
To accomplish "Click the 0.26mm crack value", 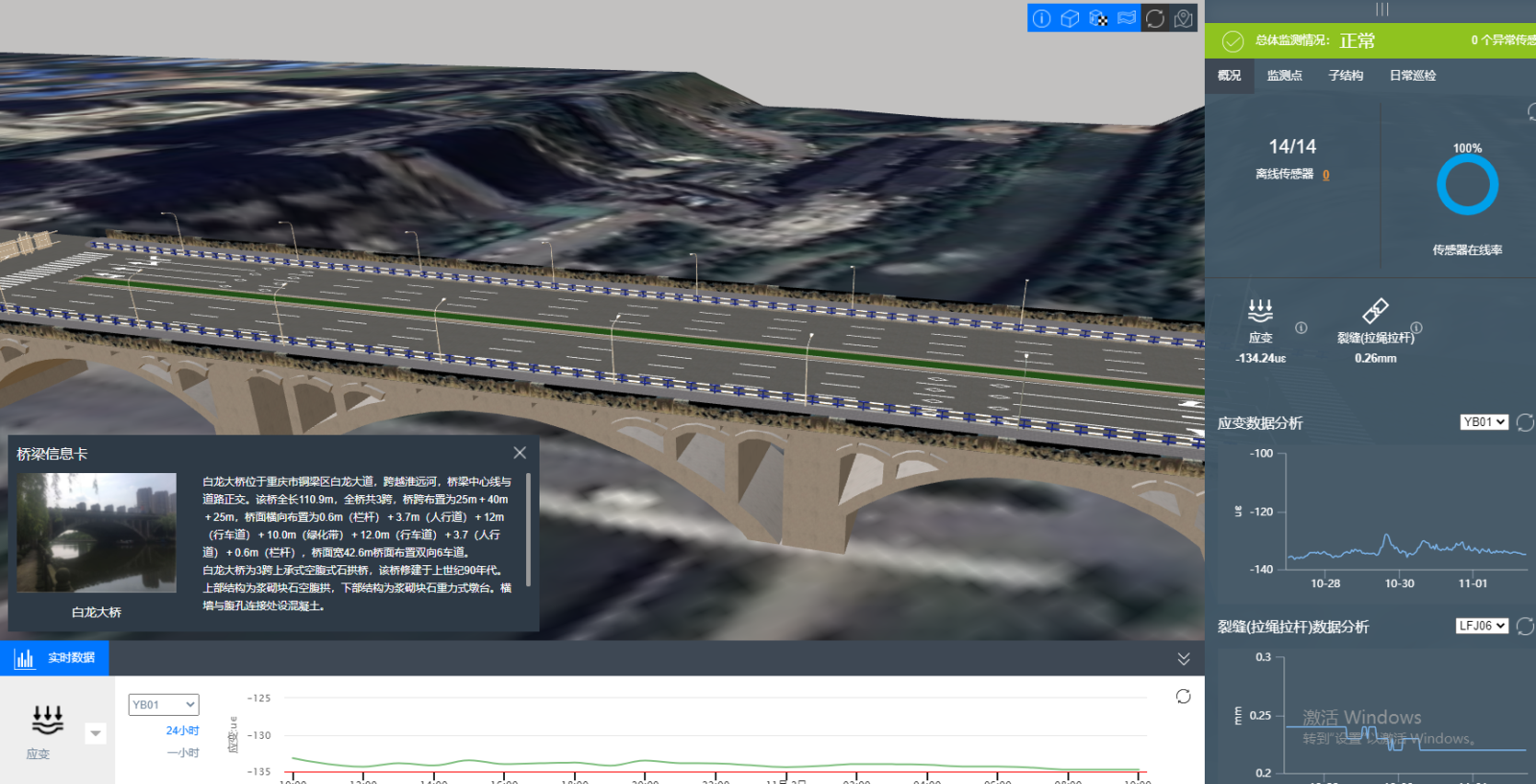I will 1376,358.
